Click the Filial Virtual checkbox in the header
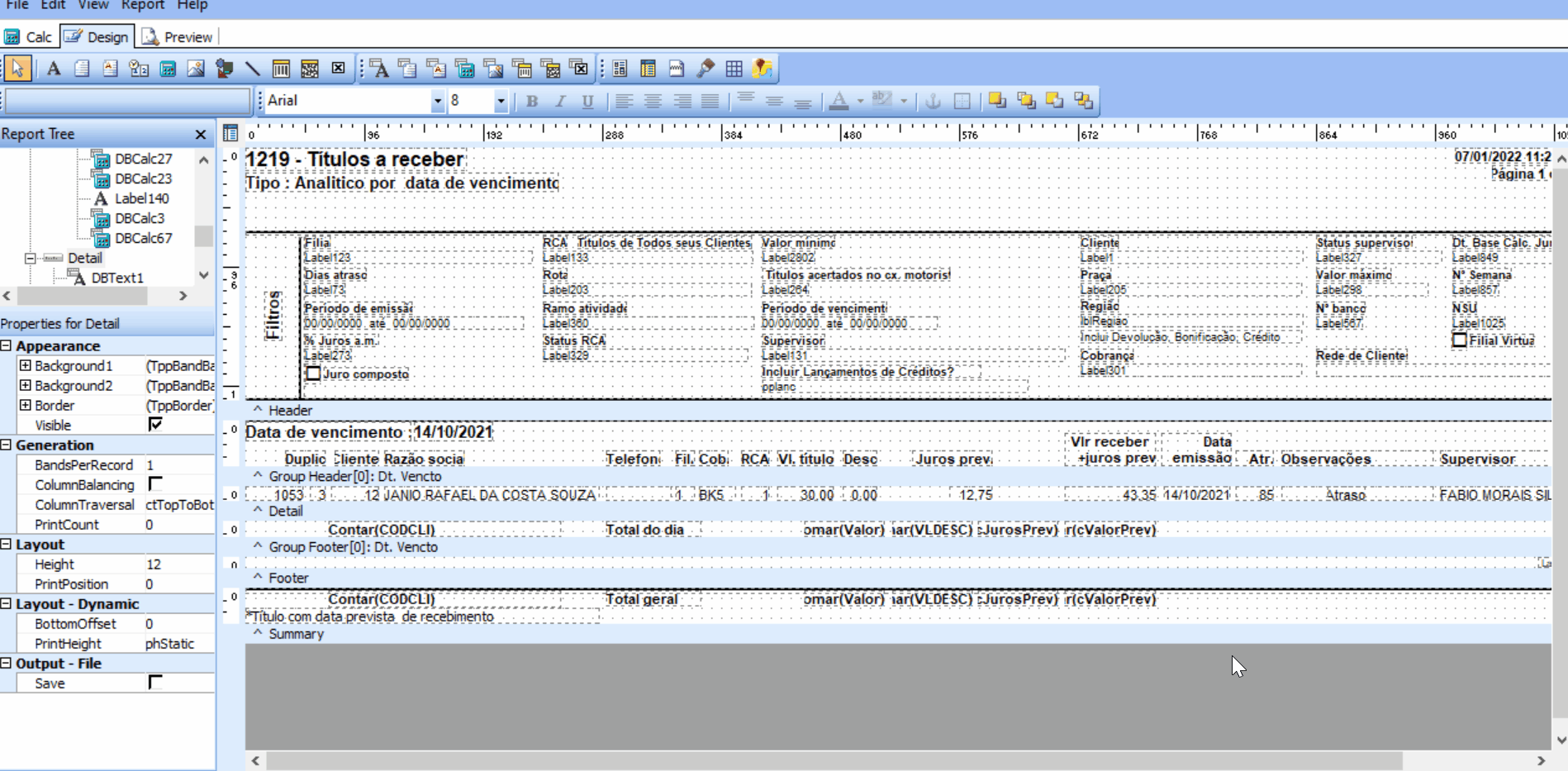This screenshot has width=1568, height=771. tap(1460, 340)
